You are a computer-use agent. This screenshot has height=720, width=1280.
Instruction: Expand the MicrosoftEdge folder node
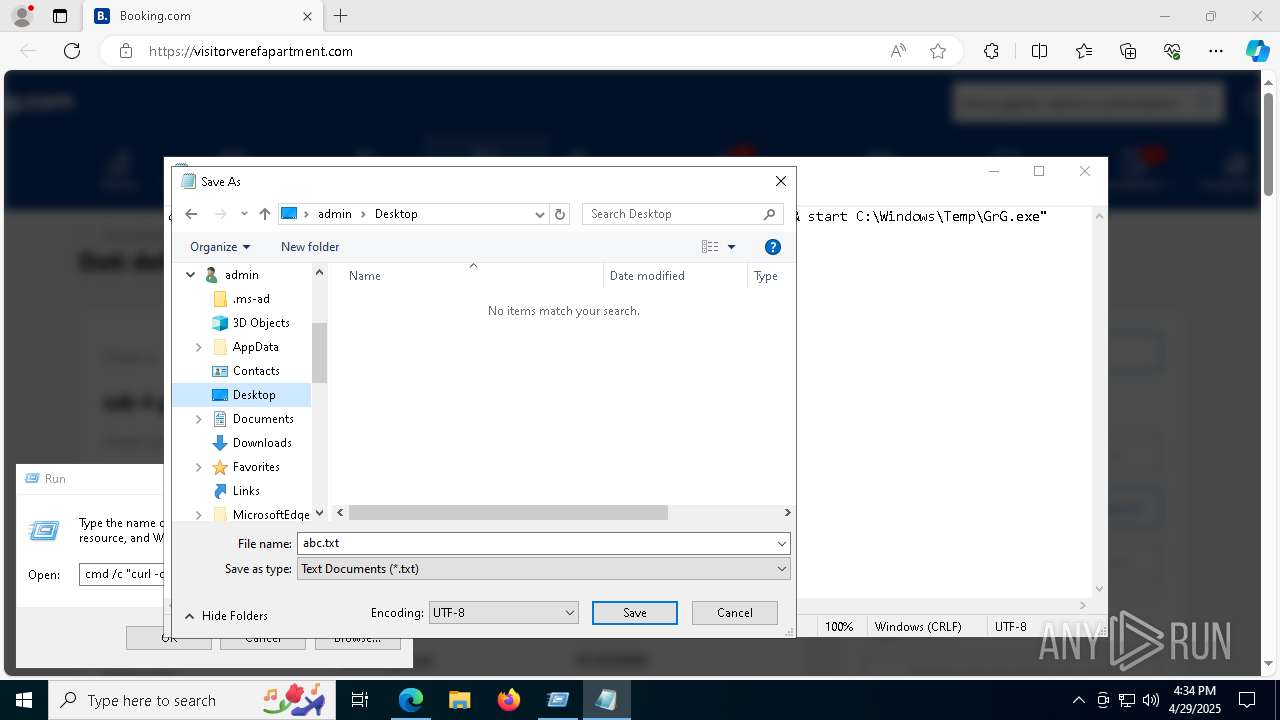[x=198, y=515]
